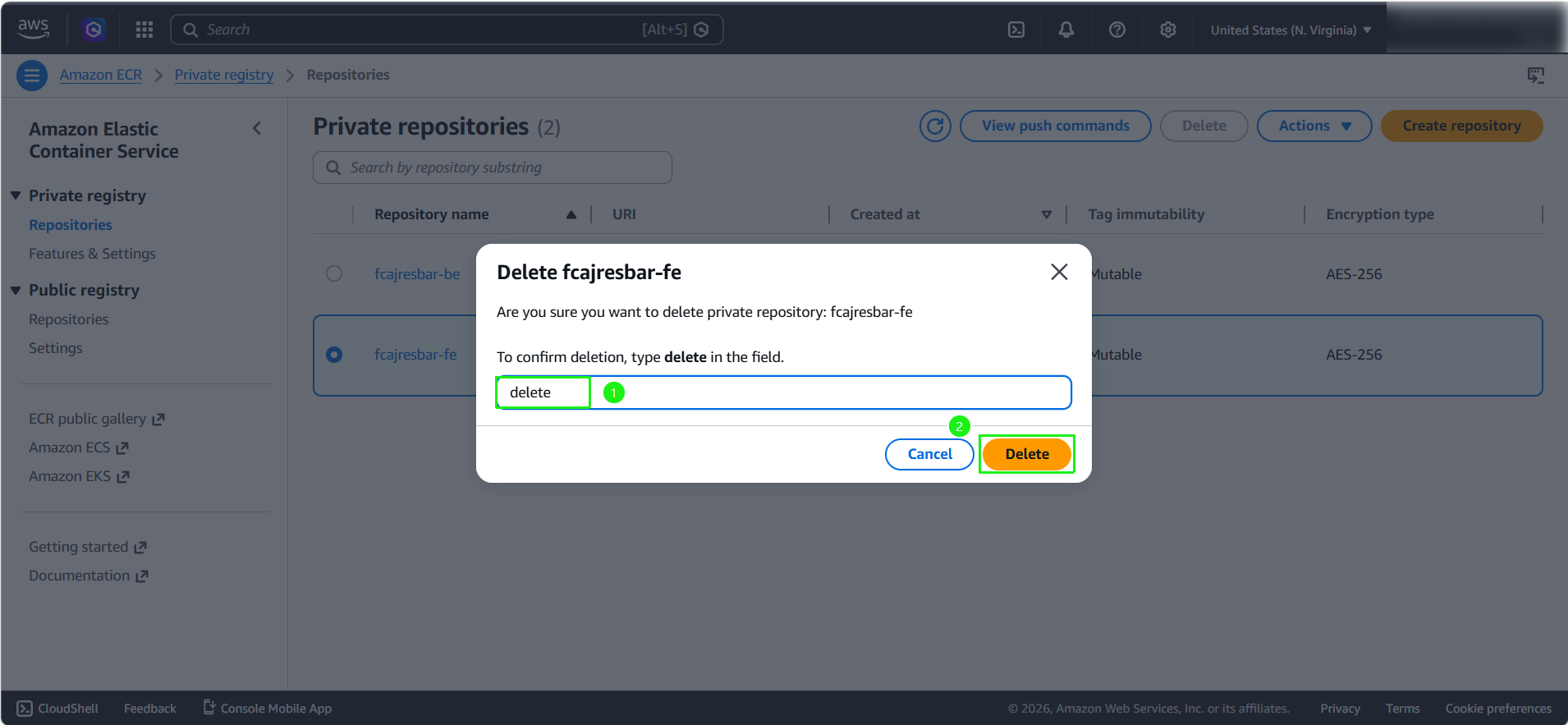1568x725 pixels.
Task: Open Cookie preferences
Action: pyautogui.click(x=1498, y=709)
